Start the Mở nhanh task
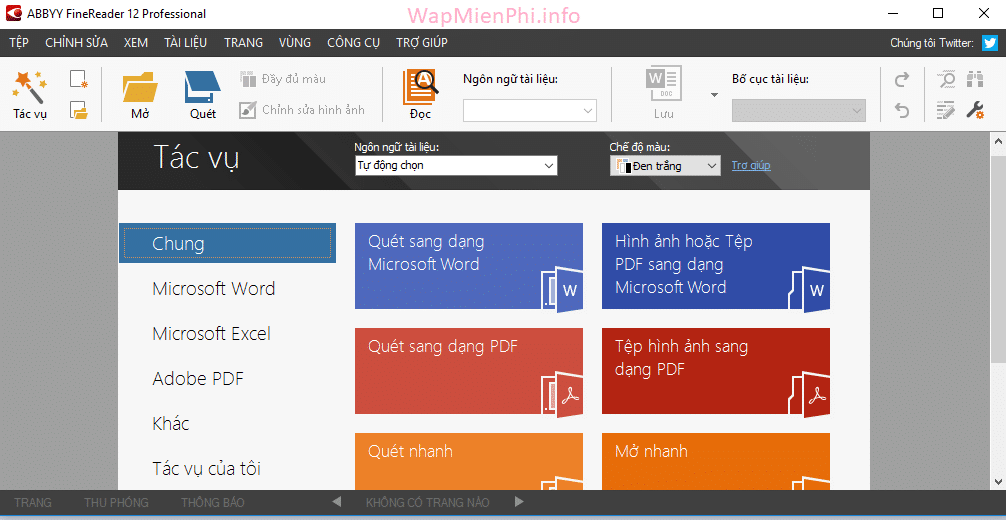The width and height of the screenshot is (1006, 520). click(716, 462)
